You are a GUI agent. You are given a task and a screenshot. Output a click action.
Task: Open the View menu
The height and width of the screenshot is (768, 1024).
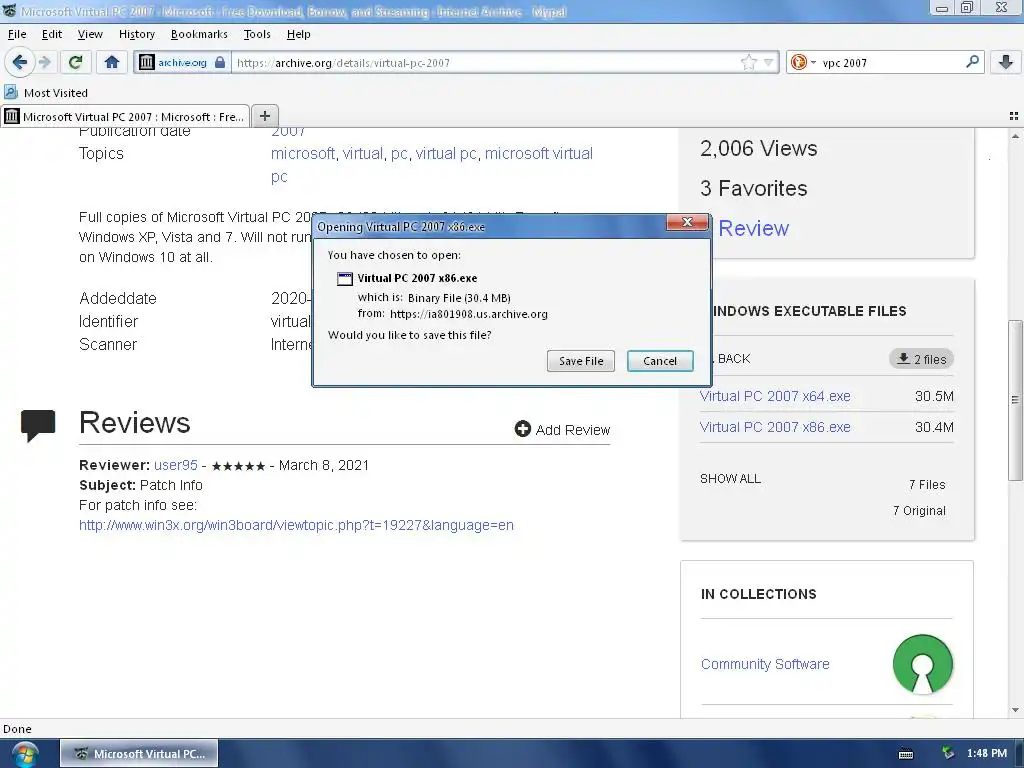pyautogui.click(x=90, y=34)
